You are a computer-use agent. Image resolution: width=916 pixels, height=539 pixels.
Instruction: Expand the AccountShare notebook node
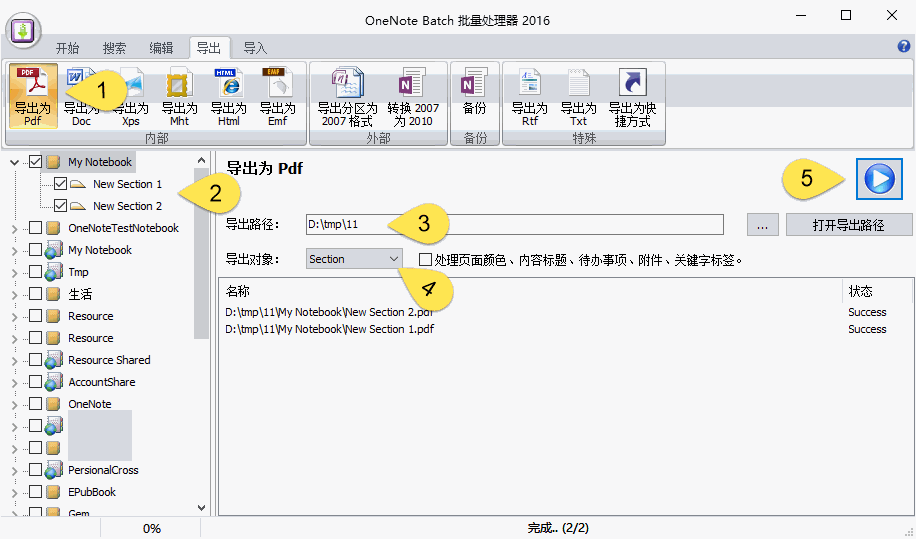pos(15,382)
